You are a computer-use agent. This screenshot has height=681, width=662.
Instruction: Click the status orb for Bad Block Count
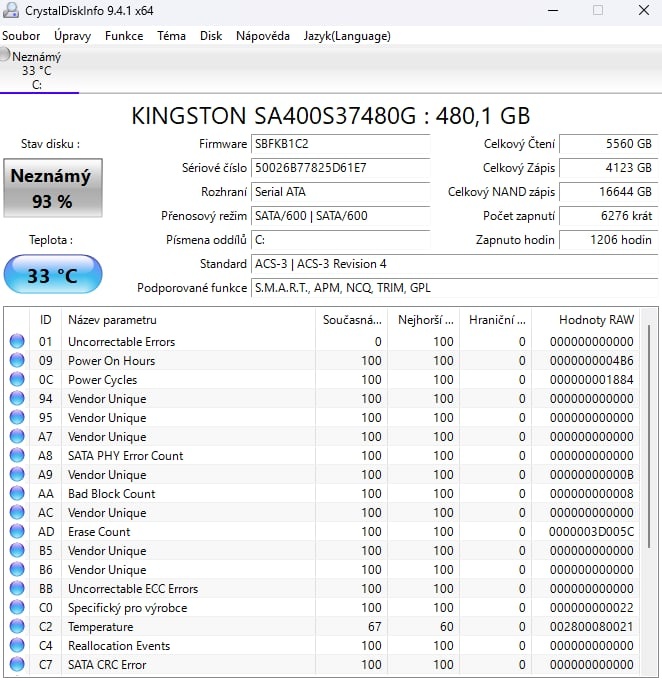click(17, 493)
